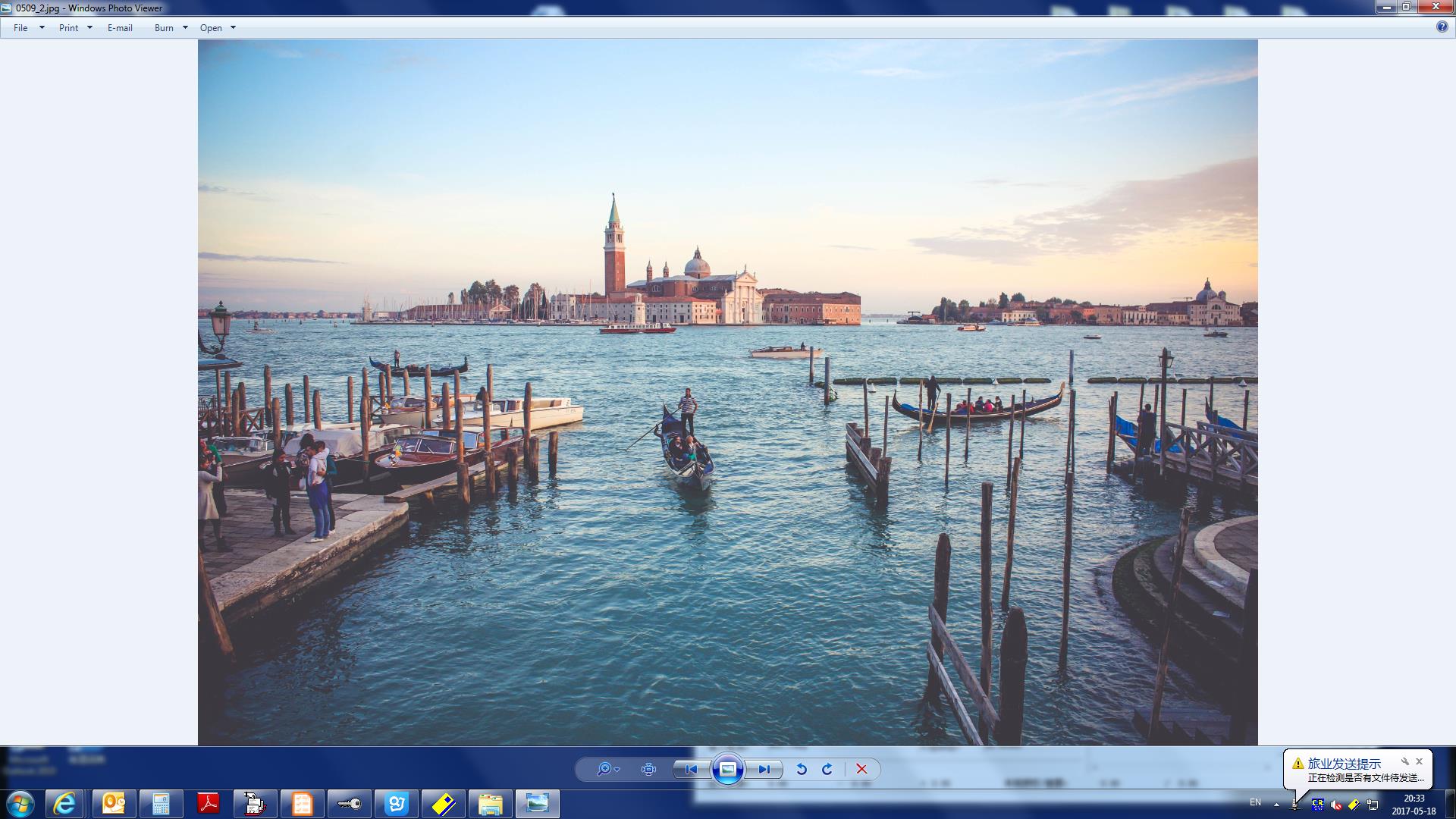Image resolution: width=1456 pixels, height=819 pixels.
Task: Click the zoom magnifier button
Action: coord(604,769)
